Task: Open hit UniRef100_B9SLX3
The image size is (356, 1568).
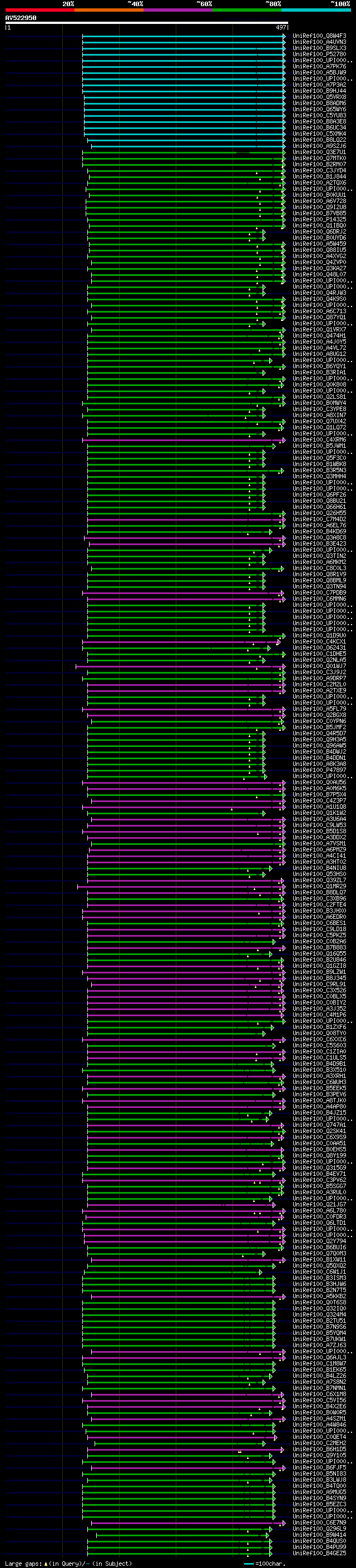Action: tap(319, 48)
